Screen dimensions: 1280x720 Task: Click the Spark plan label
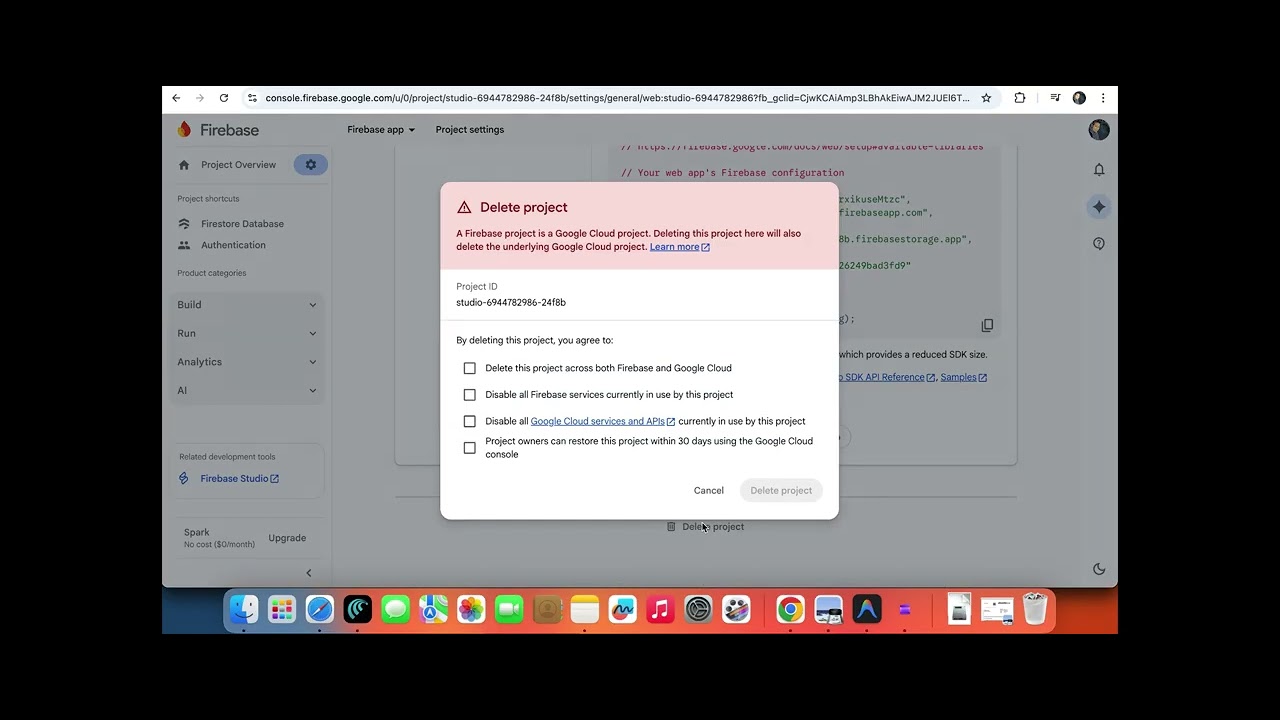click(x=196, y=533)
